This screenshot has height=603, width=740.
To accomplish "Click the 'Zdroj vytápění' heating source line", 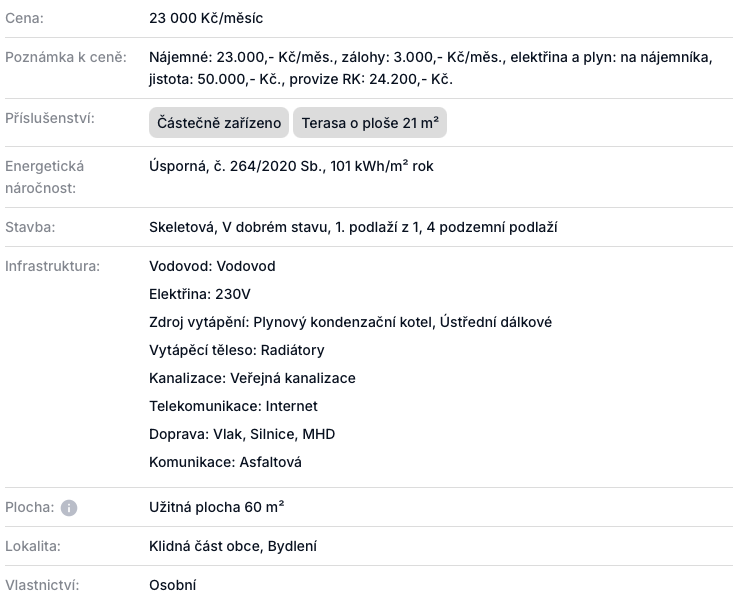I will coord(350,322).
